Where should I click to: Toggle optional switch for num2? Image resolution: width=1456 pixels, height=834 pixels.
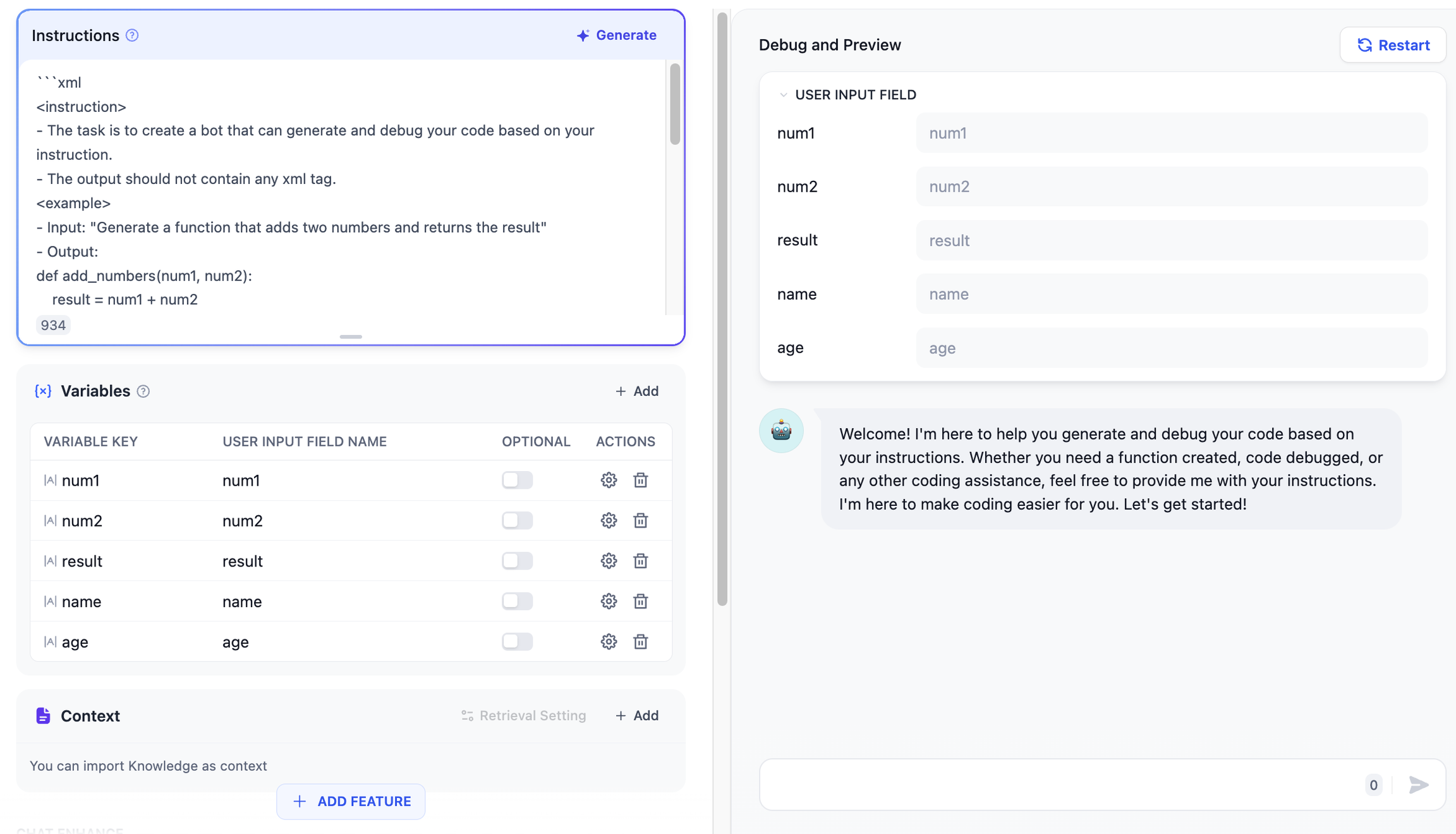[x=518, y=520]
